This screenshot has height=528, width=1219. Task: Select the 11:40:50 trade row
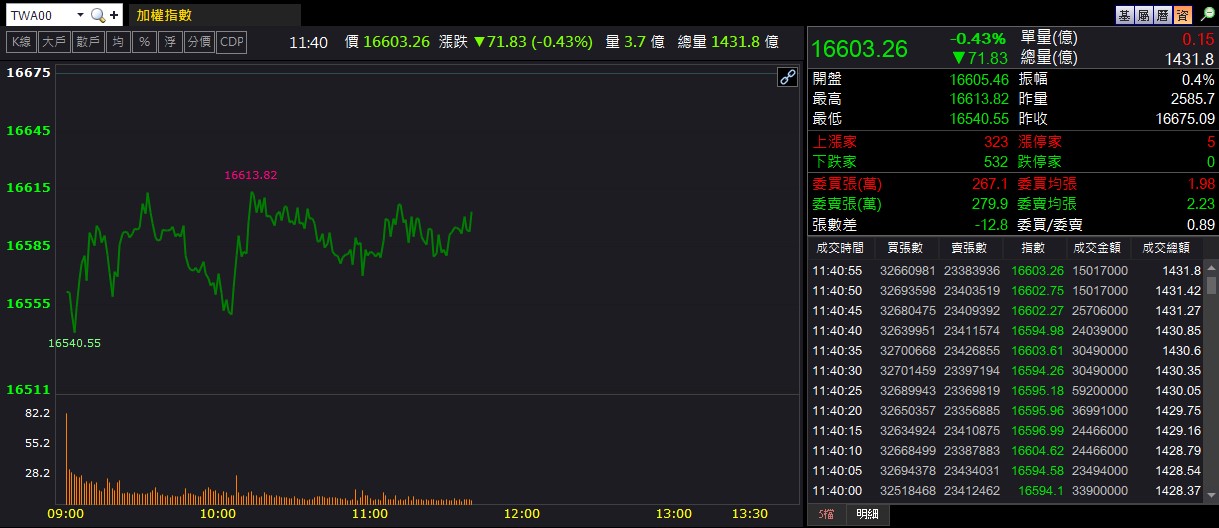1006,290
